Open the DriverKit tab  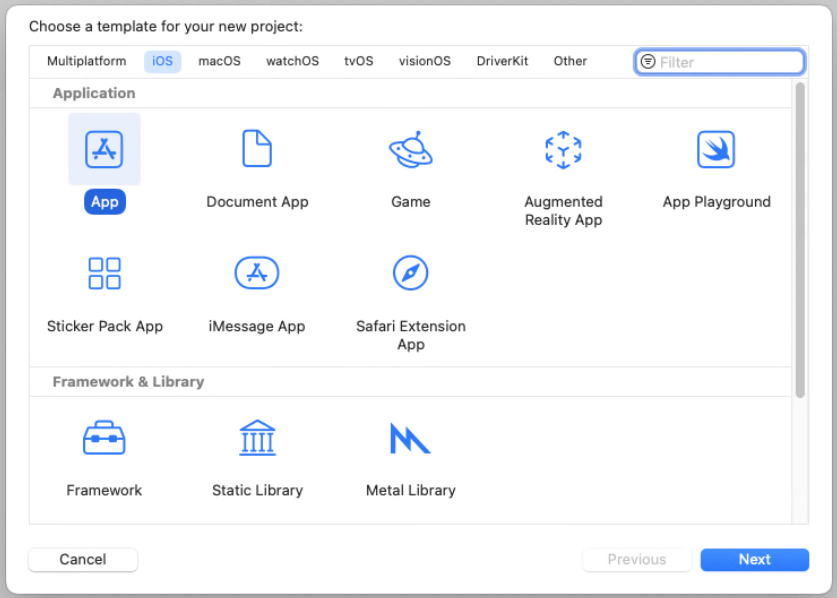click(x=502, y=61)
